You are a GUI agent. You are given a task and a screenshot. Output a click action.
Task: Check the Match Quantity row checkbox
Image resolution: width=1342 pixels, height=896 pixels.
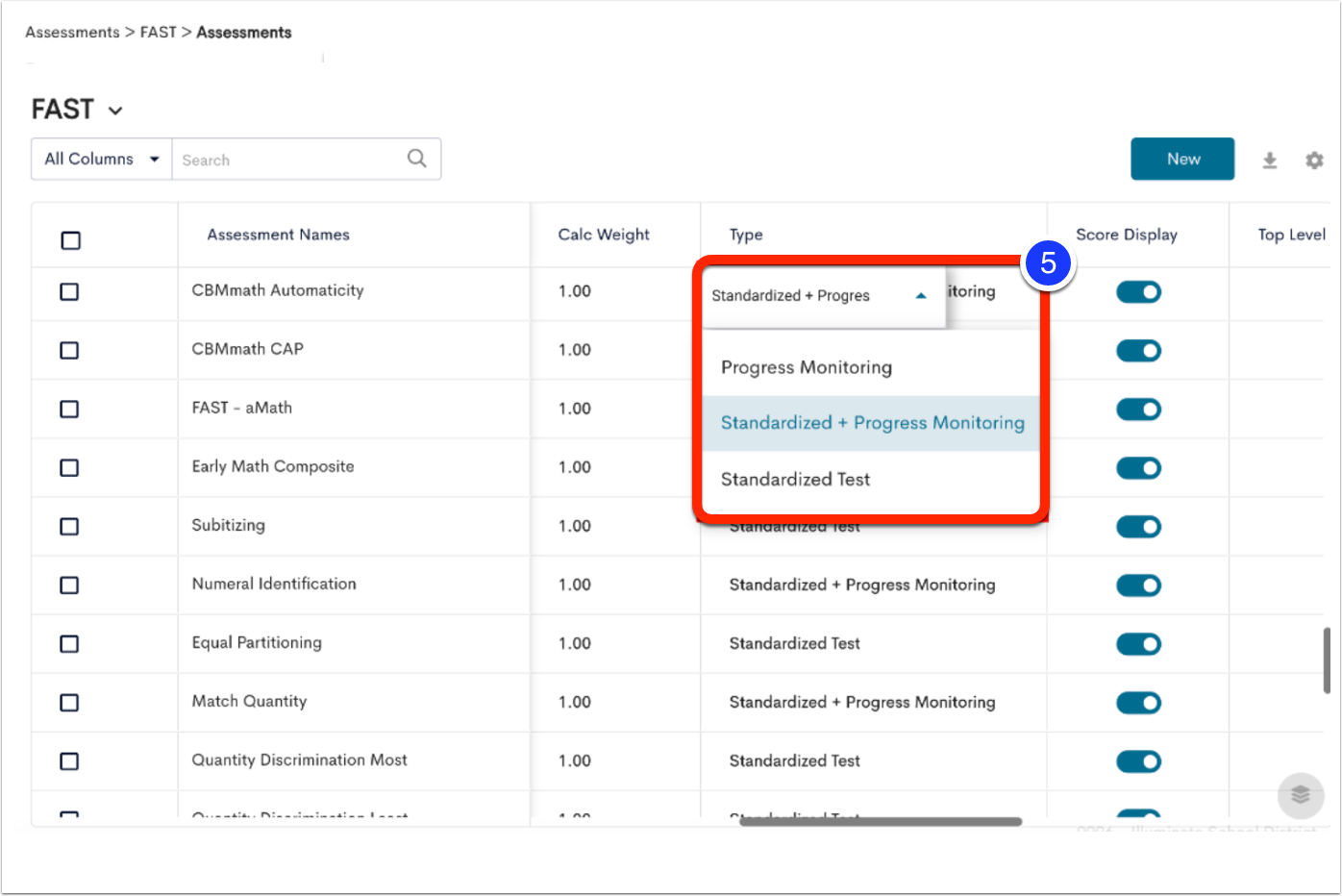coord(69,702)
